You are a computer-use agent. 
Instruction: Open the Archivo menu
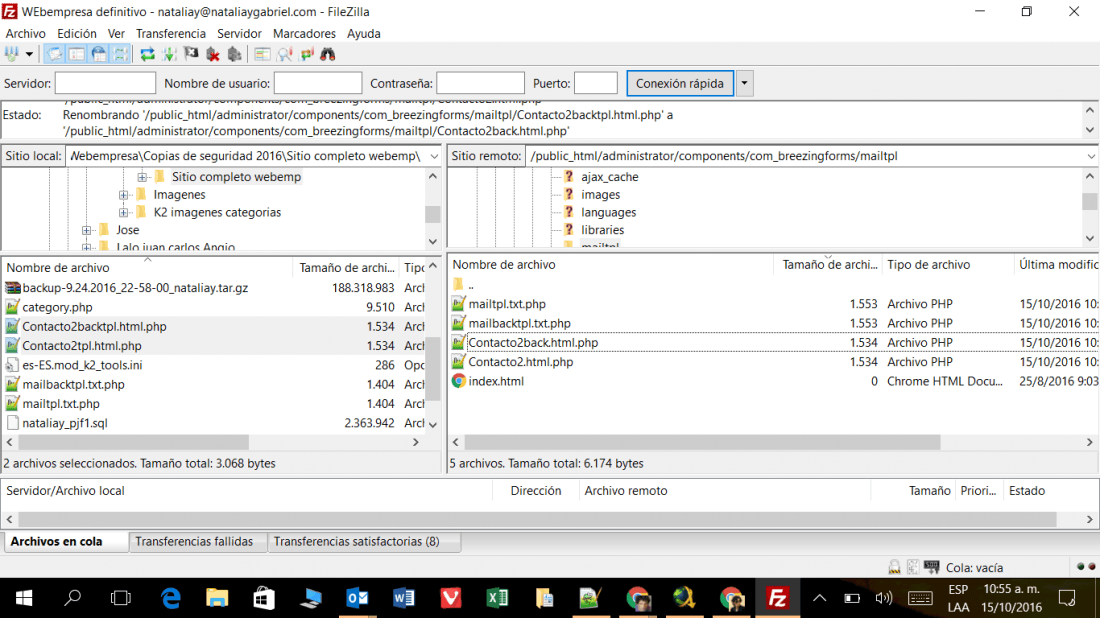(x=25, y=33)
